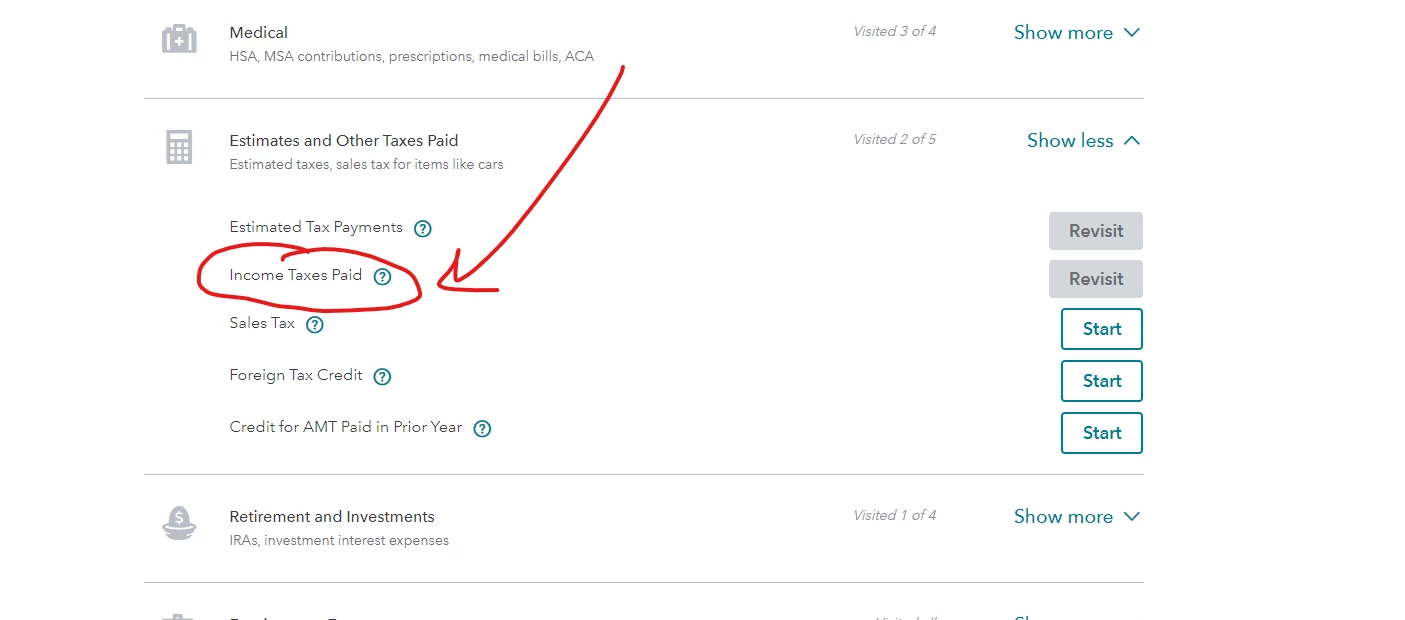The image size is (1405, 620).
Task: Select the Estimates and Other Taxes Paid heading
Action: click(344, 140)
